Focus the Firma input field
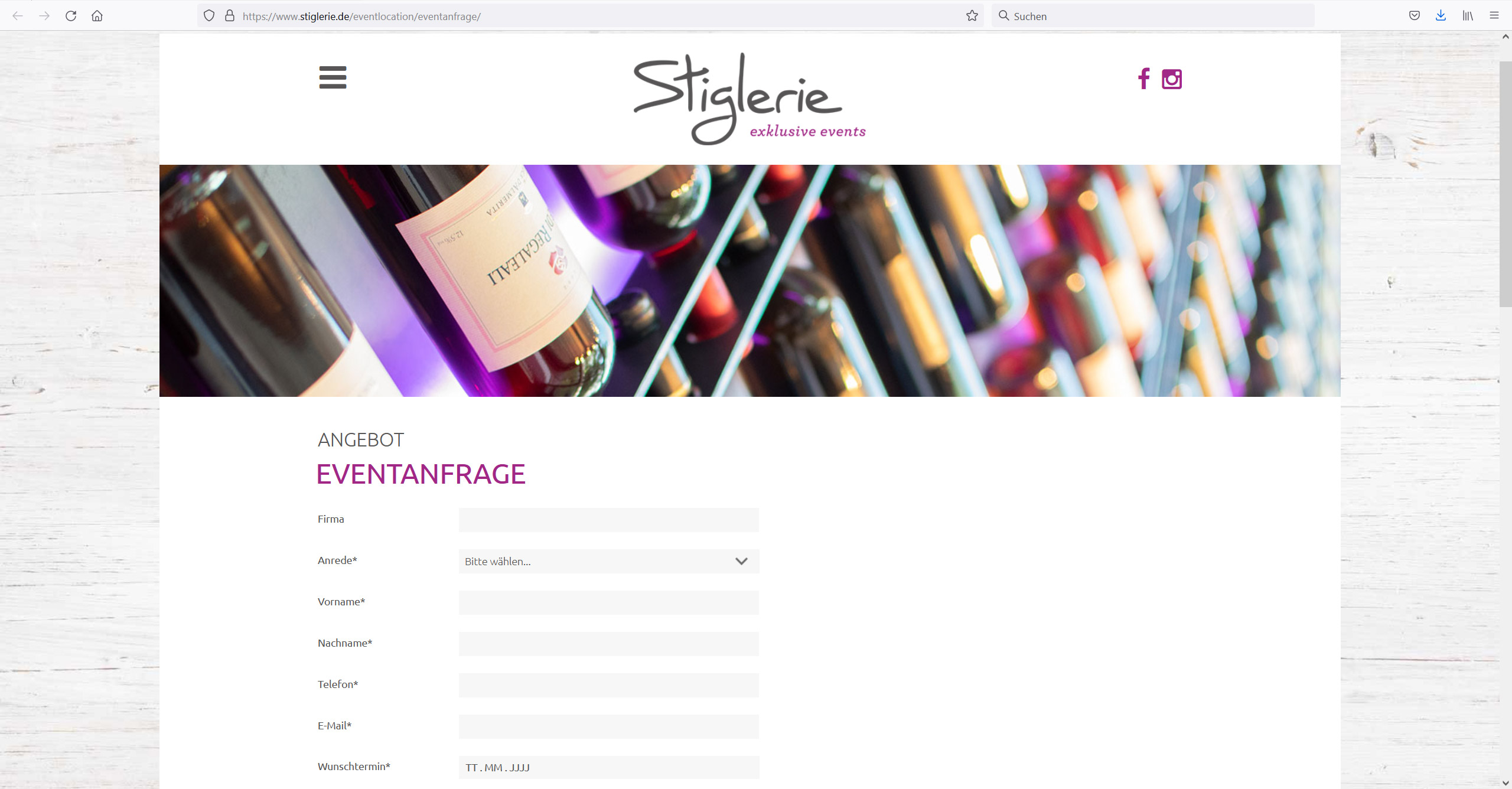Screen dimensions: 1512x789 (609, 520)
